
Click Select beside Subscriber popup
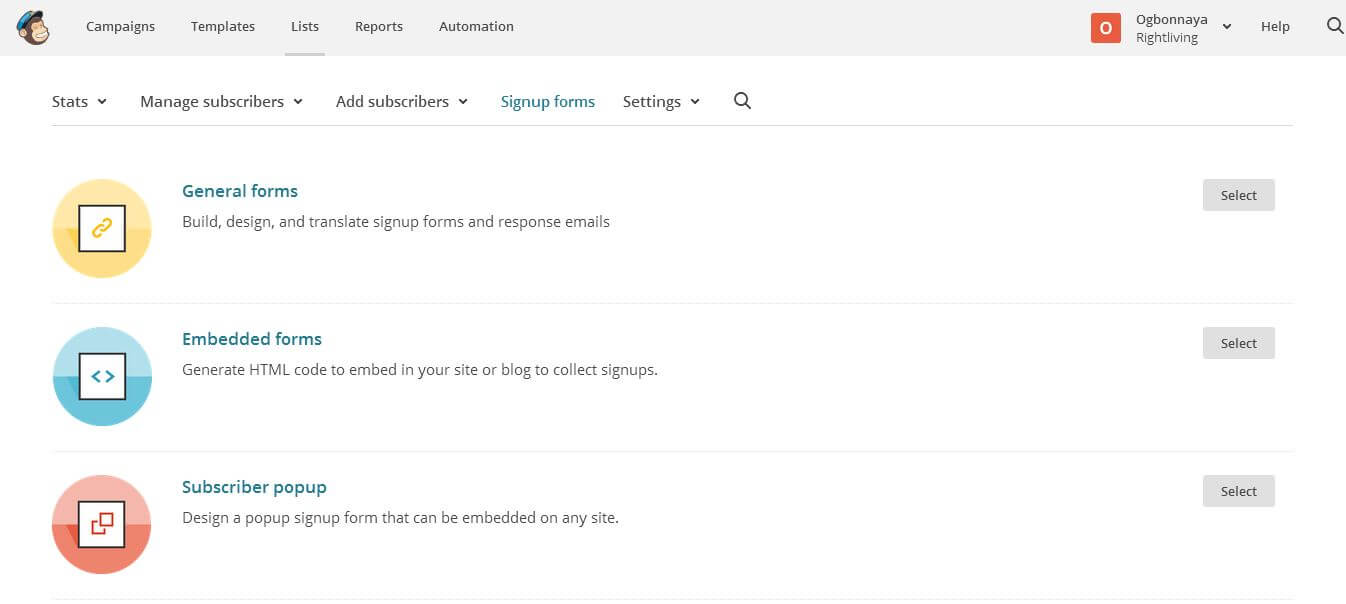pyautogui.click(x=1238, y=491)
